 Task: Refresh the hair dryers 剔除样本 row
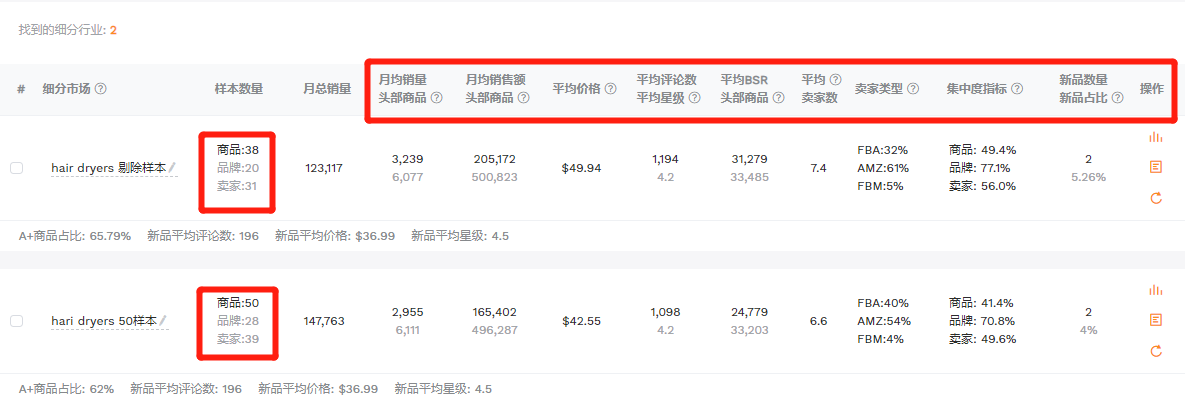(1156, 198)
